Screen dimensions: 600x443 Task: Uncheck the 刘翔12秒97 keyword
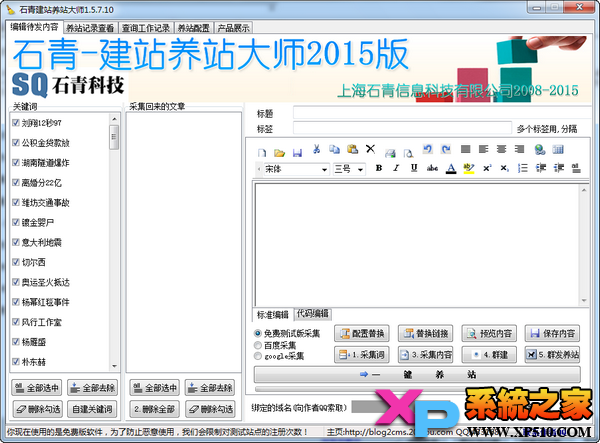click(x=16, y=122)
